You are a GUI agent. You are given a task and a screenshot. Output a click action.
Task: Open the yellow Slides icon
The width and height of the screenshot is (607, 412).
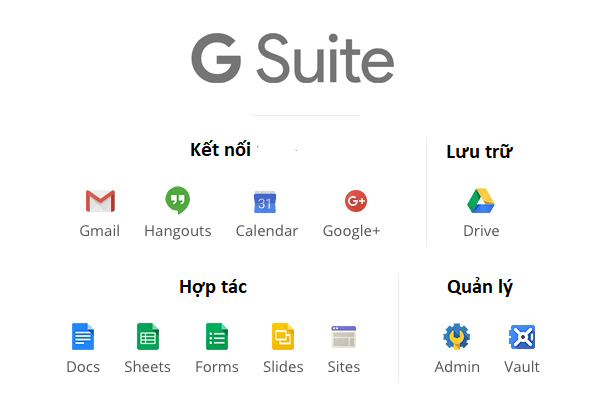(x=283, y=336)
